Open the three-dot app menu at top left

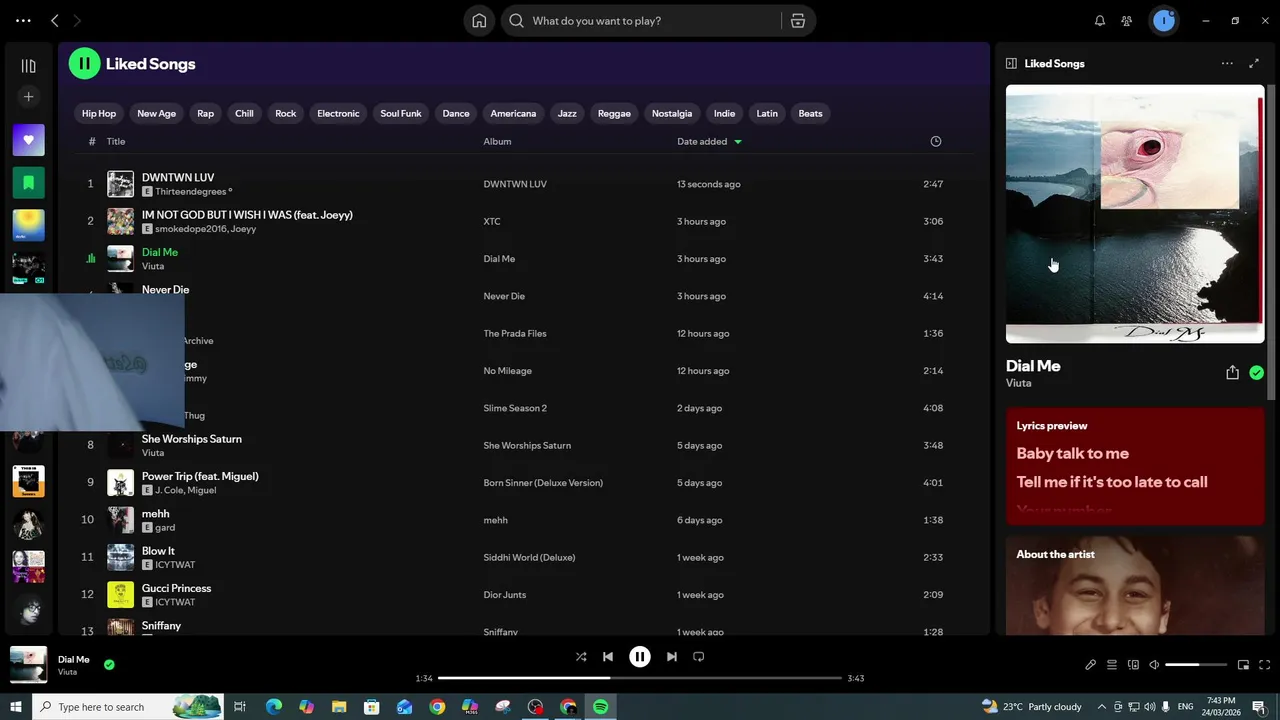pos(23,20)
